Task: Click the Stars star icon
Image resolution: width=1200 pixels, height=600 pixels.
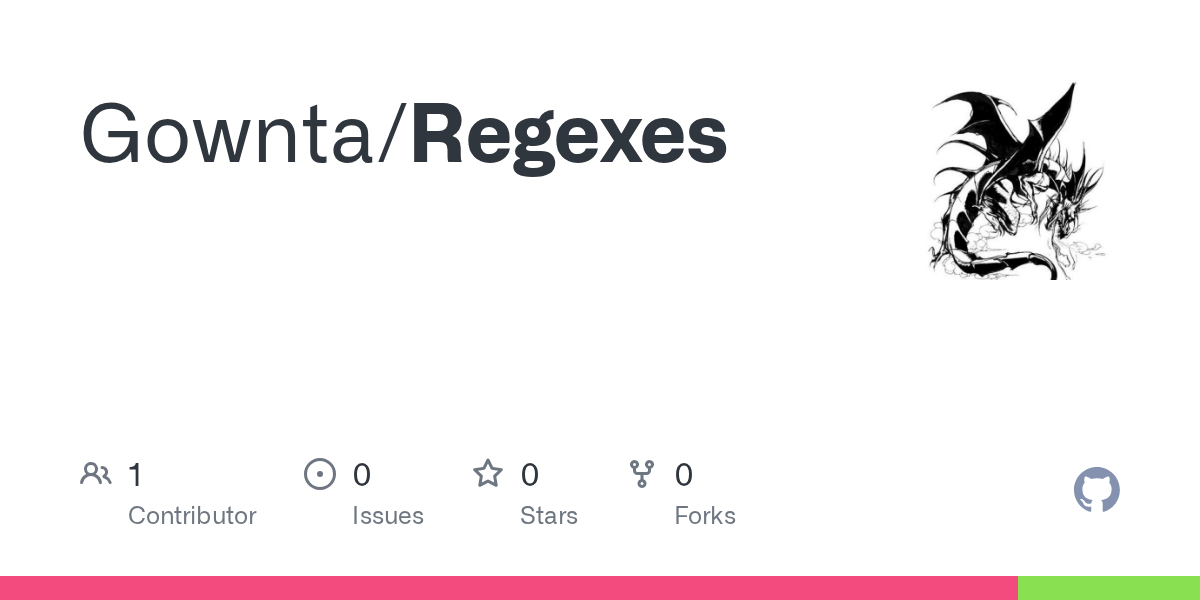Action: 488,474
